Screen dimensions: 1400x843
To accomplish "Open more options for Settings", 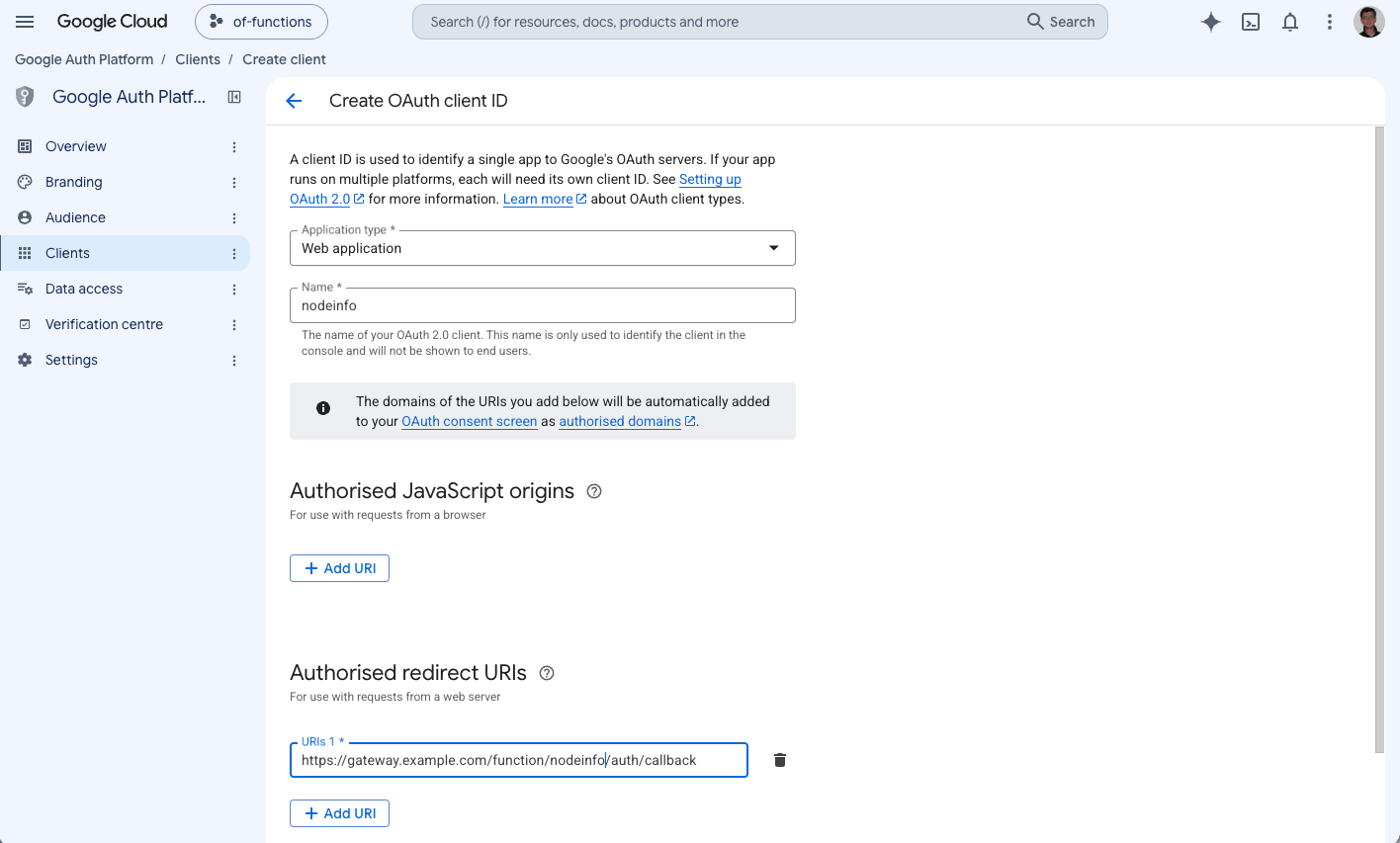I will [x=234, y=361].
